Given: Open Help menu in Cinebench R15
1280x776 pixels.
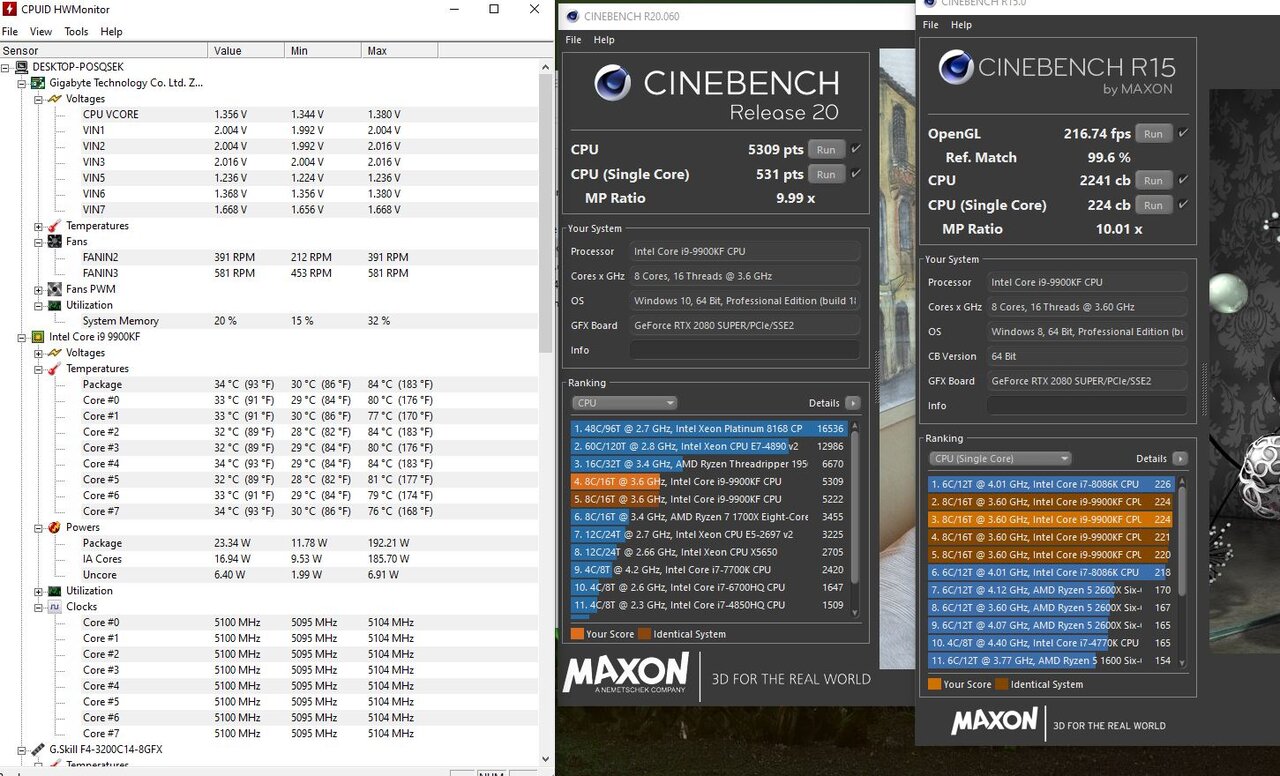Looking at the screenshot, I should click(x=961, y=25).
